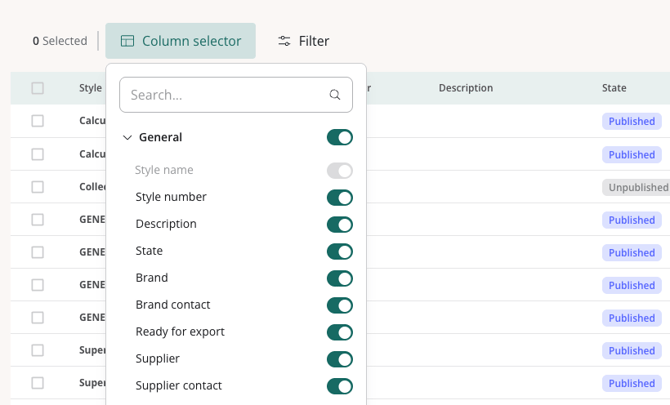Disable the Style number column toggle

tap(339, 198)
